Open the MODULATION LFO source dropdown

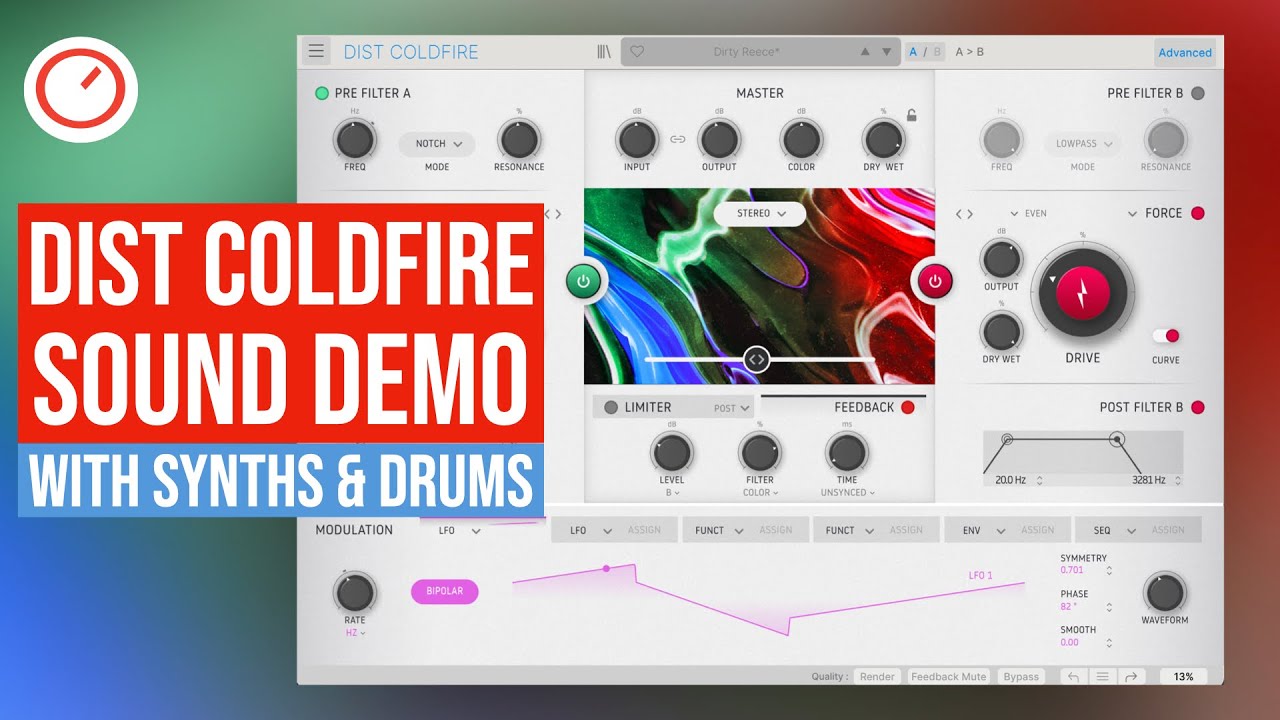(x=459, y=530)
